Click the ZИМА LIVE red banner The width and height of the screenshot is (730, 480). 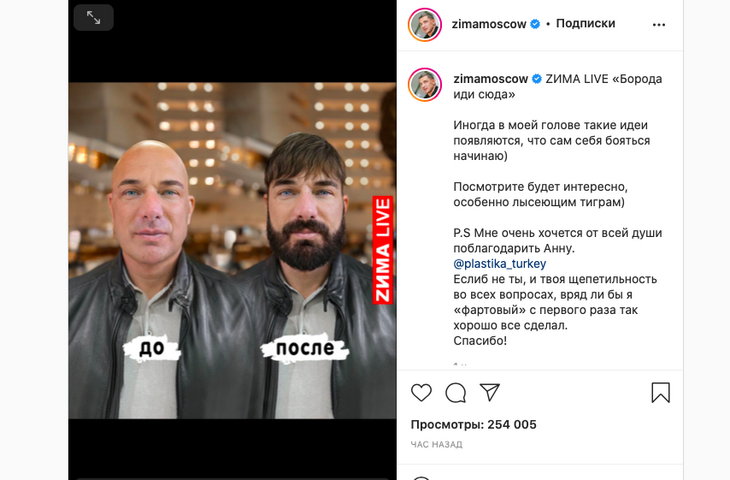pyautogui.click(x=383, y=250)
